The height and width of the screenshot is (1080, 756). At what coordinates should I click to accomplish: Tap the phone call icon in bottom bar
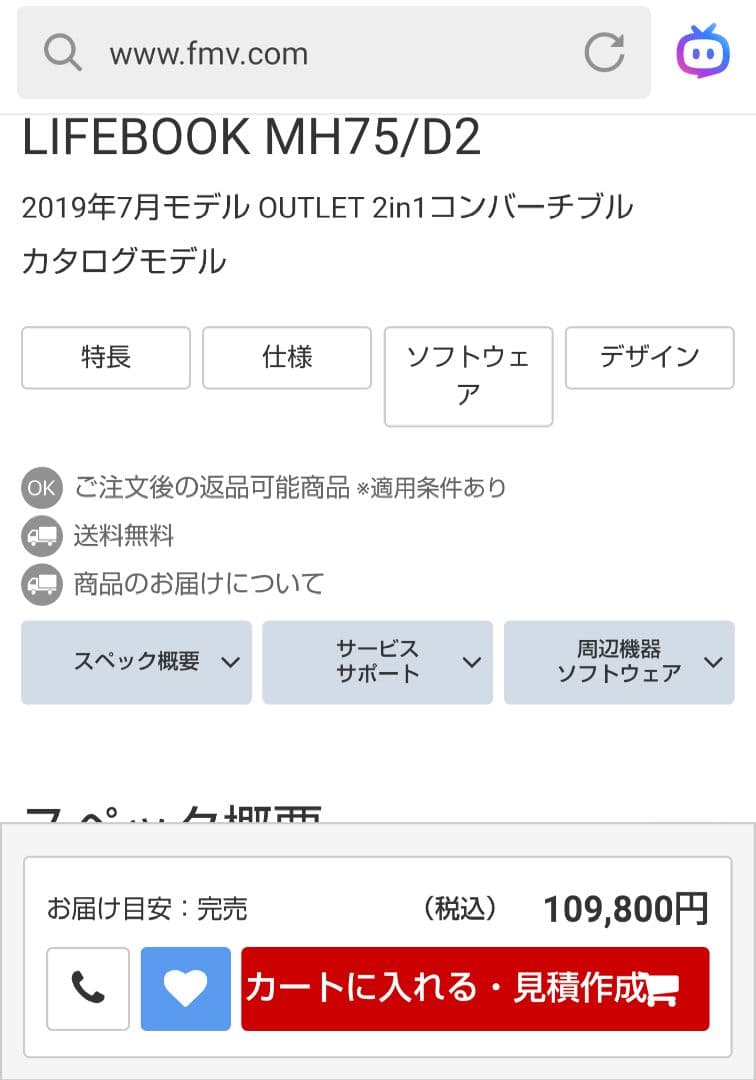87,988
